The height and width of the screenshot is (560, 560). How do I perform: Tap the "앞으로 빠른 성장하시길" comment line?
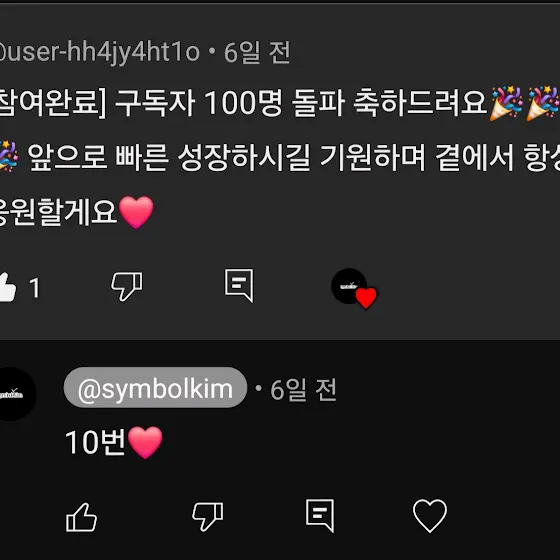(169, 158)
